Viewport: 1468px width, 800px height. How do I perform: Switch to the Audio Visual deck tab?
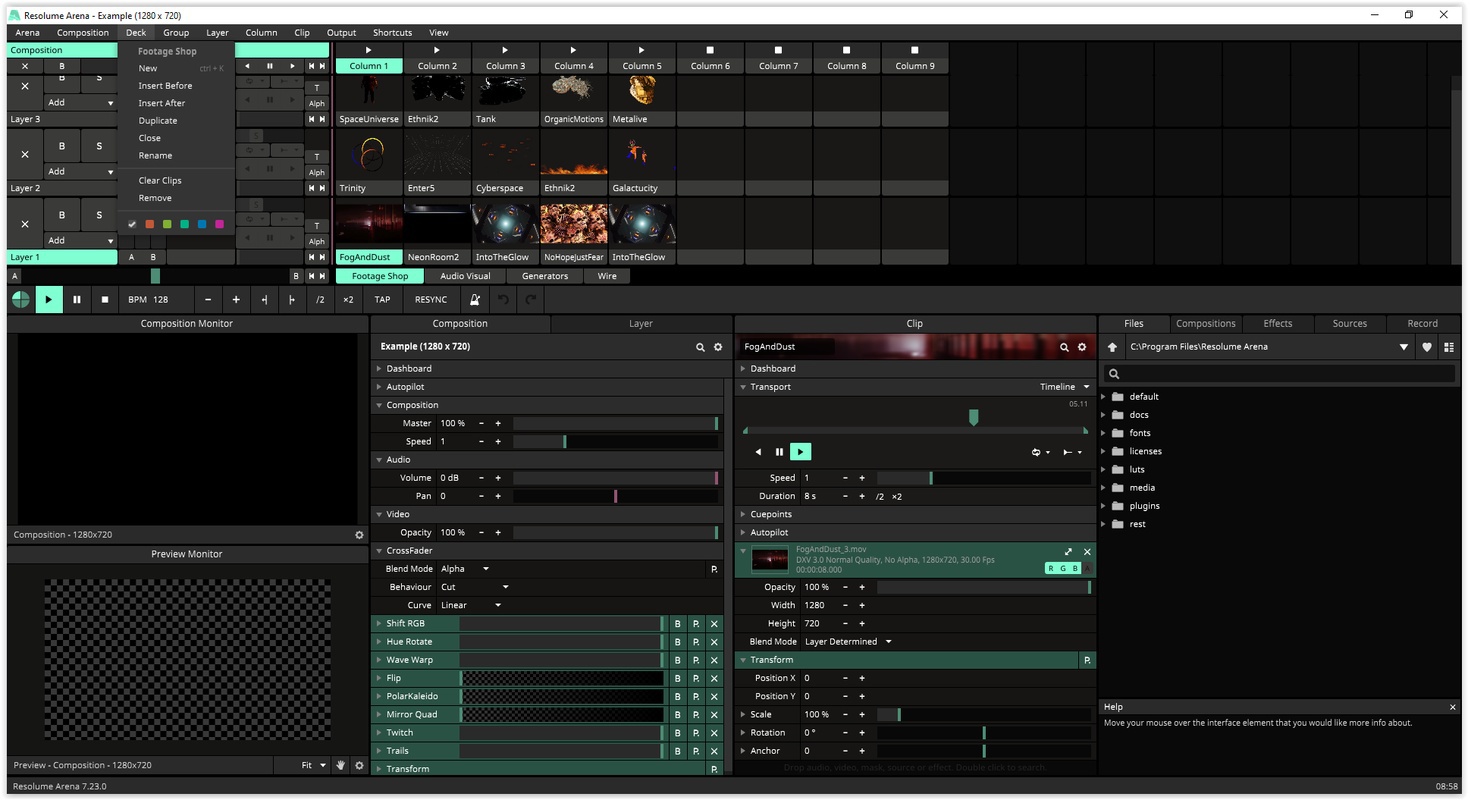(x=465, y=276)
